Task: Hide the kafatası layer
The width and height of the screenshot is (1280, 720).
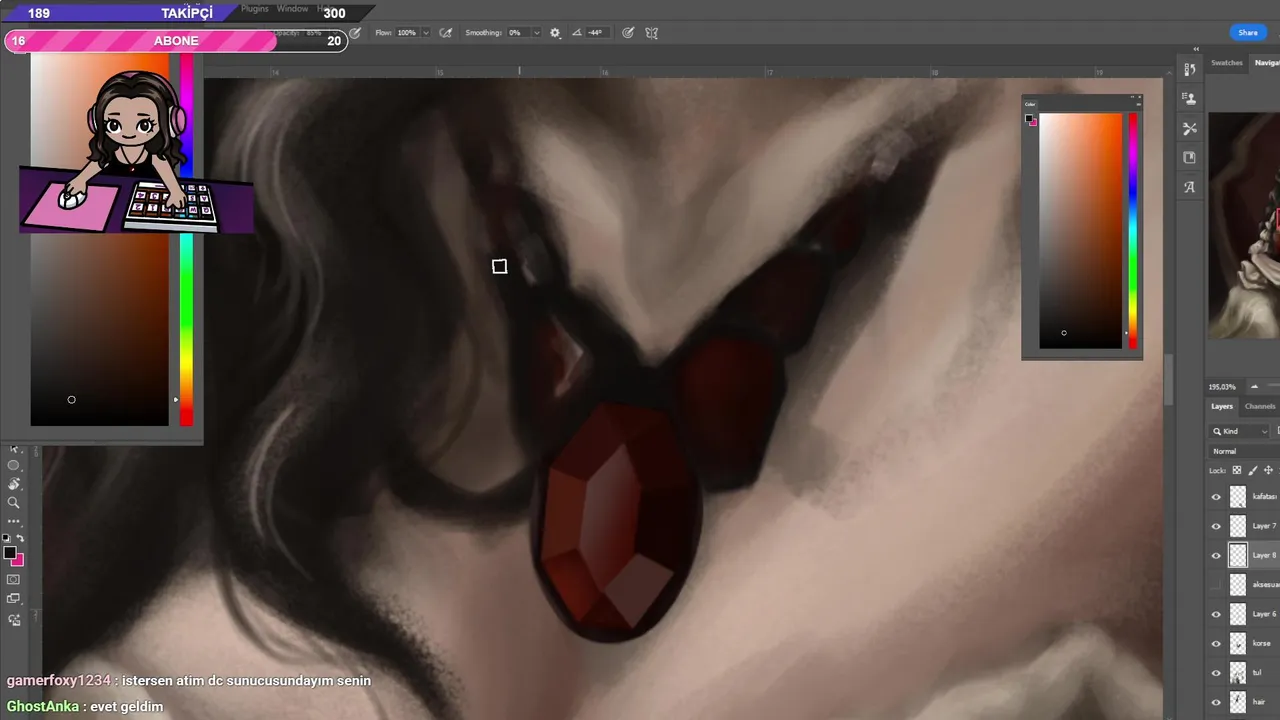Action: click(x=1216, y=497)
